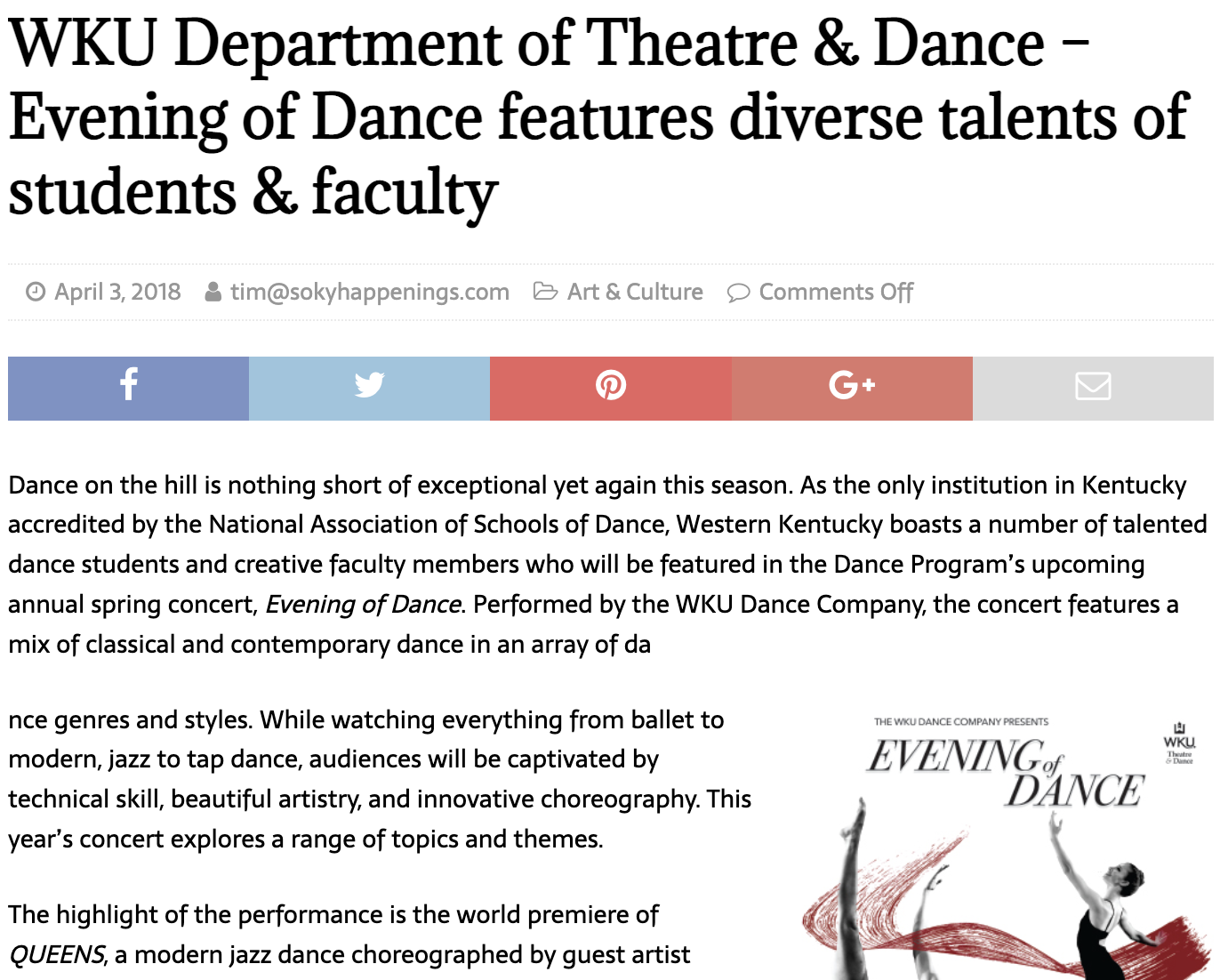Share the article on Twitter
The image size is (1220, 980).
click(369, 387)
